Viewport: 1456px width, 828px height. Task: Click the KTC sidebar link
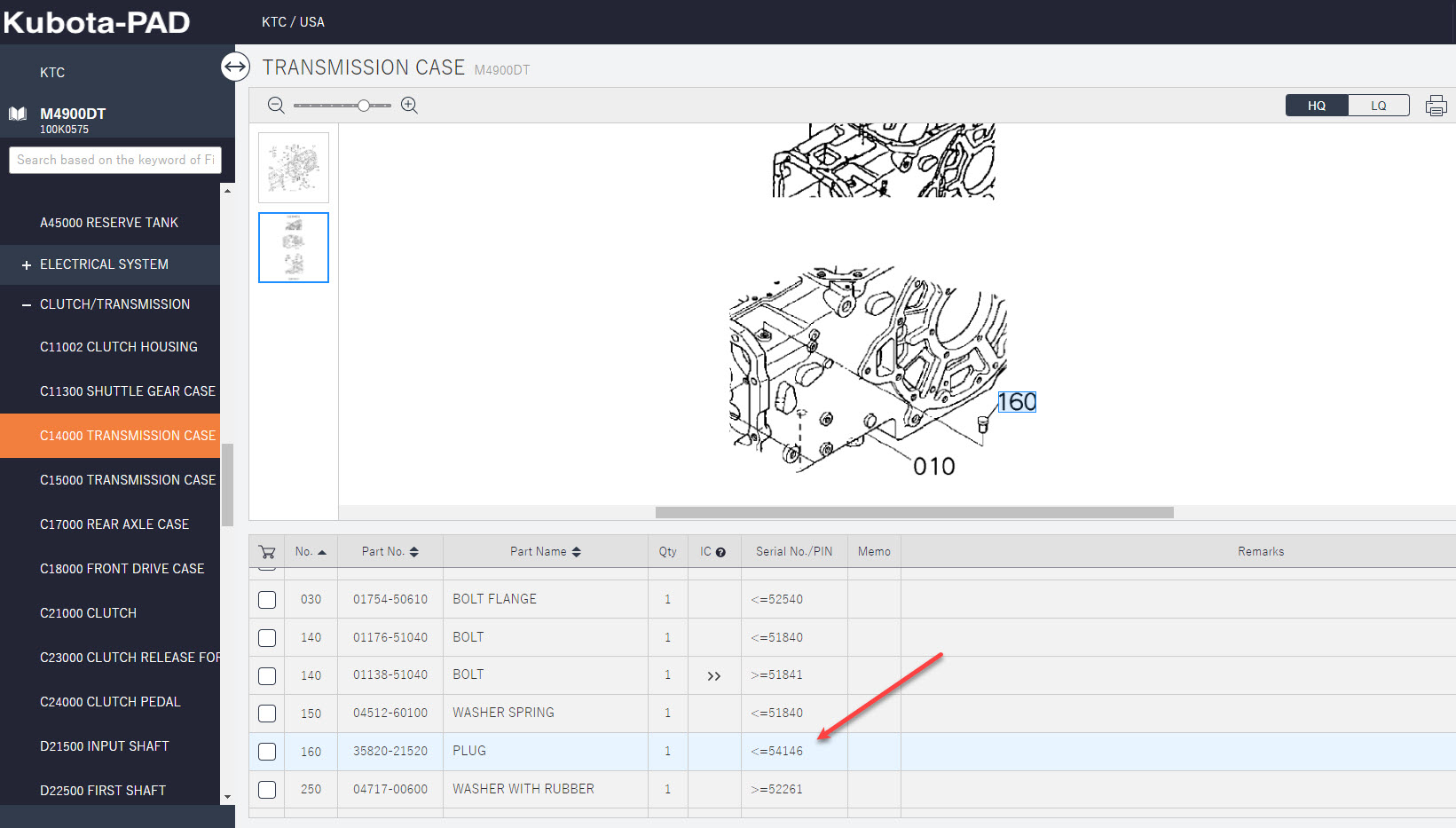tap(52, 73)
